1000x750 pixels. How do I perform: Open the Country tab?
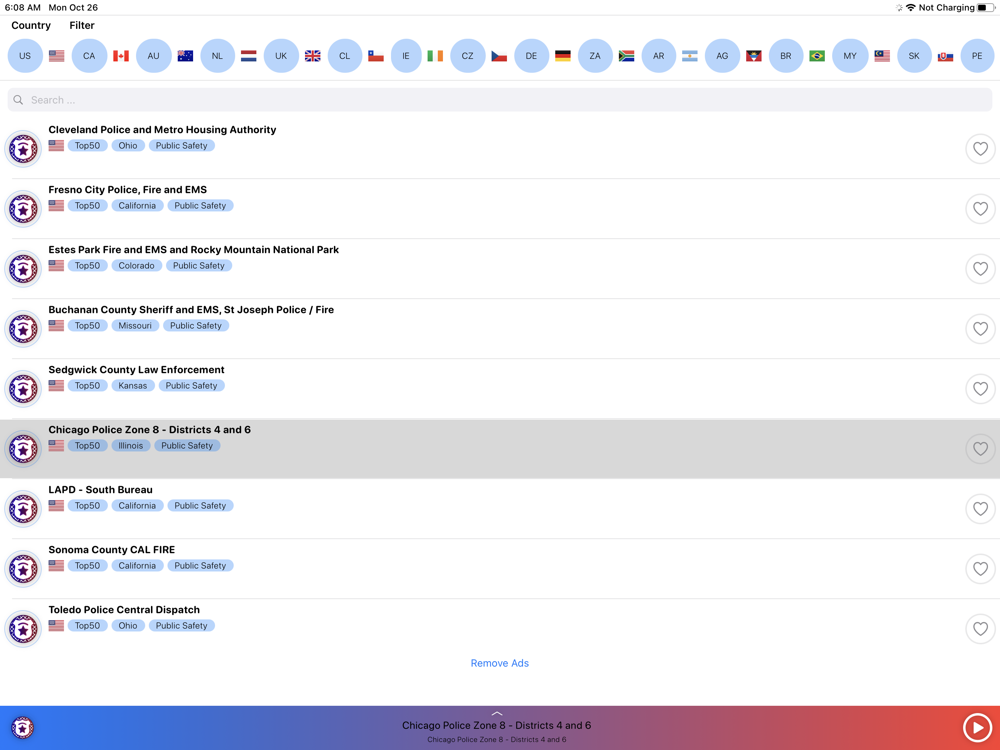point(31,26)
